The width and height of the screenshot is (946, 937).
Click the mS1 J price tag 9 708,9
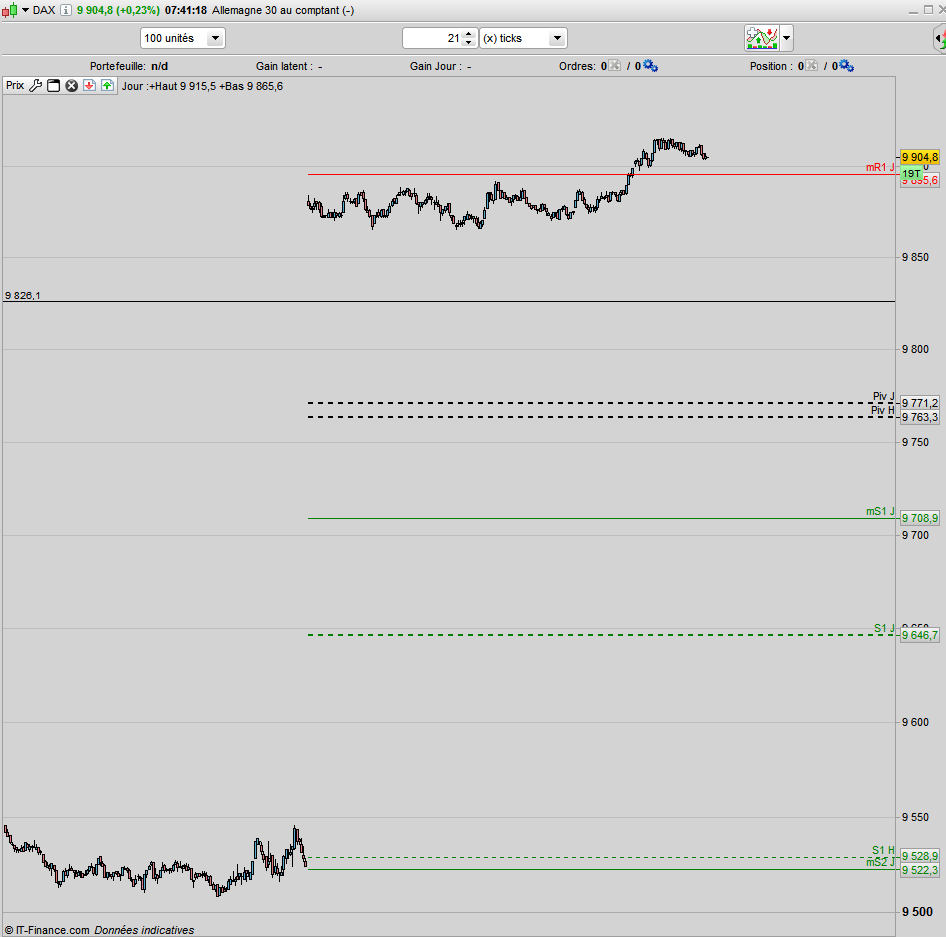pos(920,518)
